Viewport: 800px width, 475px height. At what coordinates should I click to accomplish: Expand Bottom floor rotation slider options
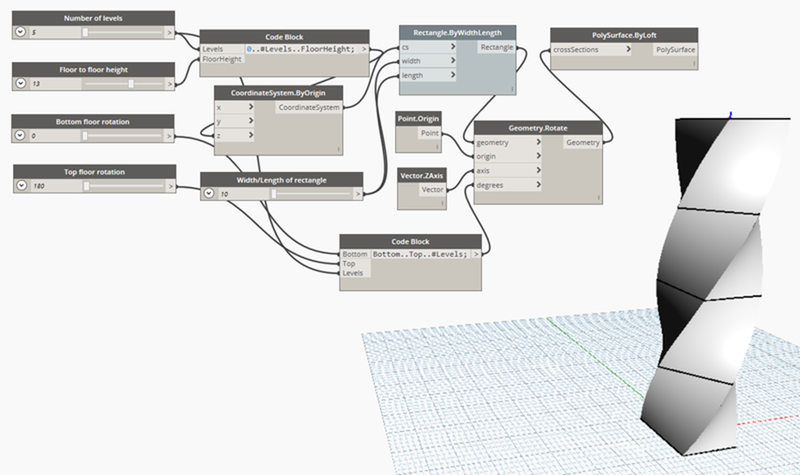pos(20,135)
